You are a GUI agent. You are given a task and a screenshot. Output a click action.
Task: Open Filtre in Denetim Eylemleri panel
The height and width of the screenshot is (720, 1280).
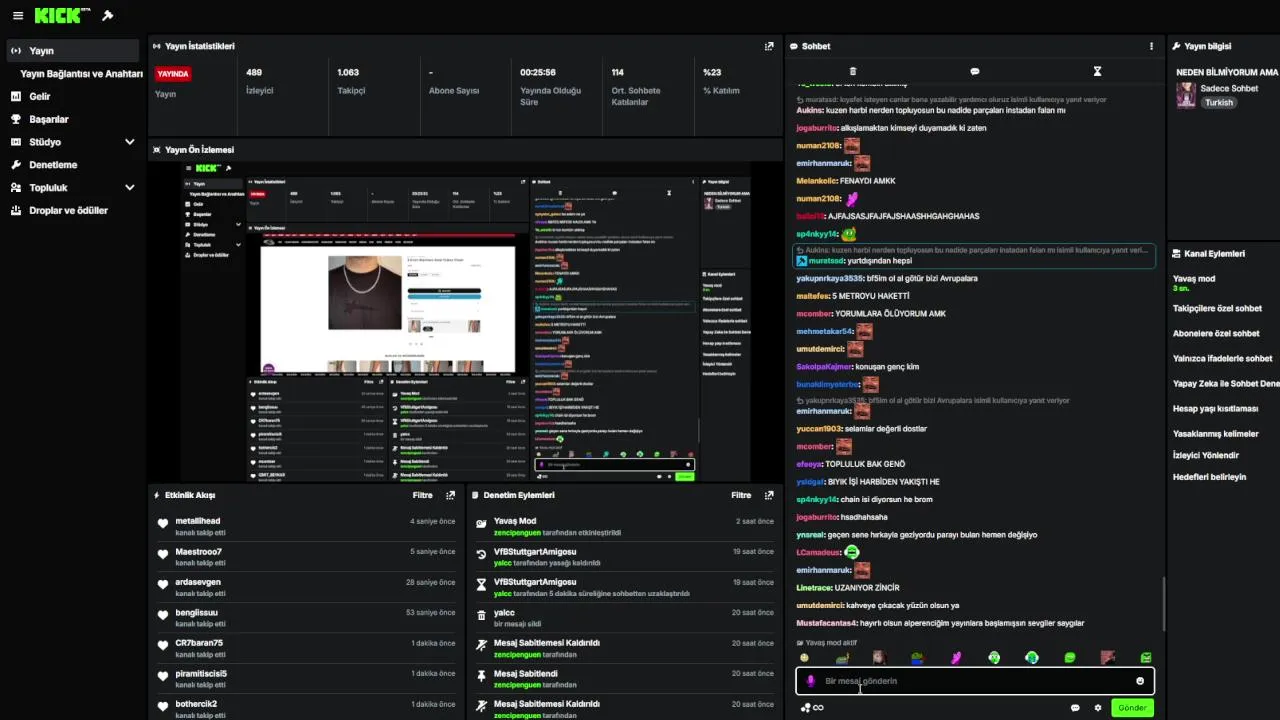[x=741, y=495]
